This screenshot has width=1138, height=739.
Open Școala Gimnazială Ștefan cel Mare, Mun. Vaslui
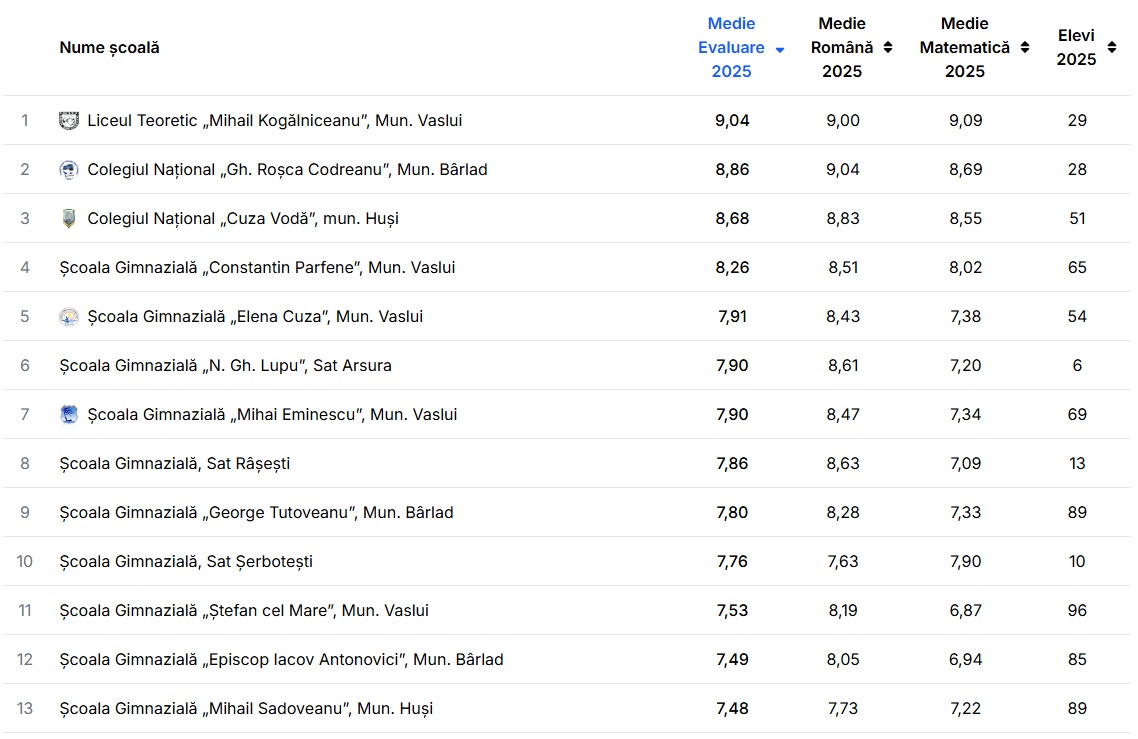pyautogui.click(x=244, y=611)
